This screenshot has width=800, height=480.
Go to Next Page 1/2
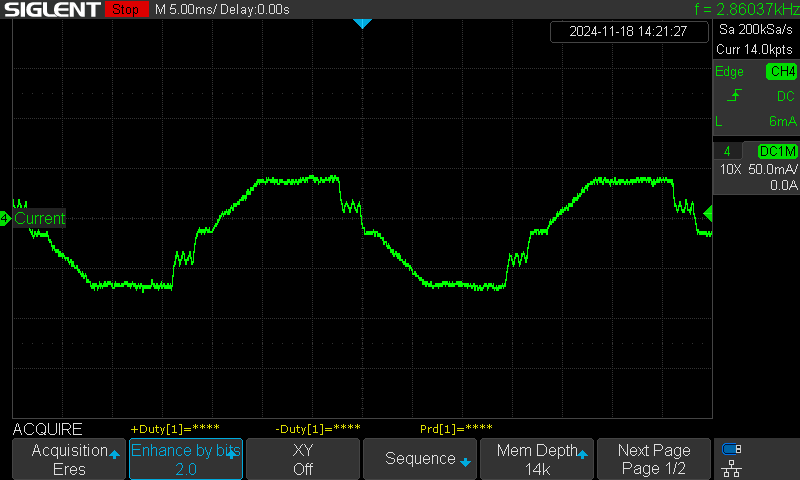[654, 459]
